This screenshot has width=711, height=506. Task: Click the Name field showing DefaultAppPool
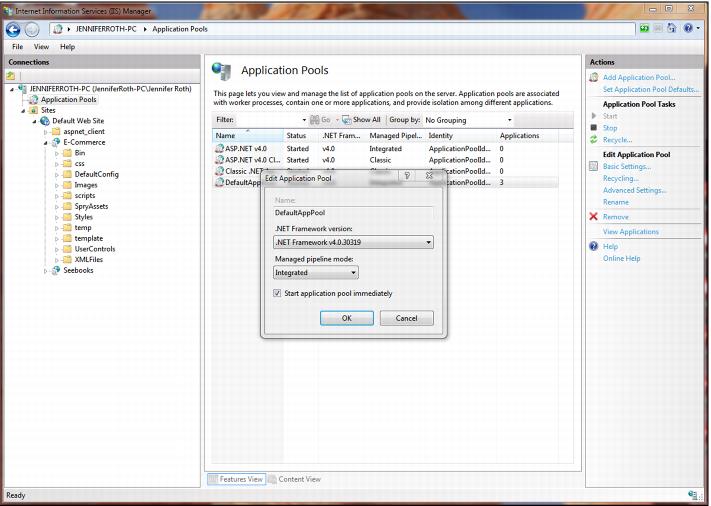354,213
